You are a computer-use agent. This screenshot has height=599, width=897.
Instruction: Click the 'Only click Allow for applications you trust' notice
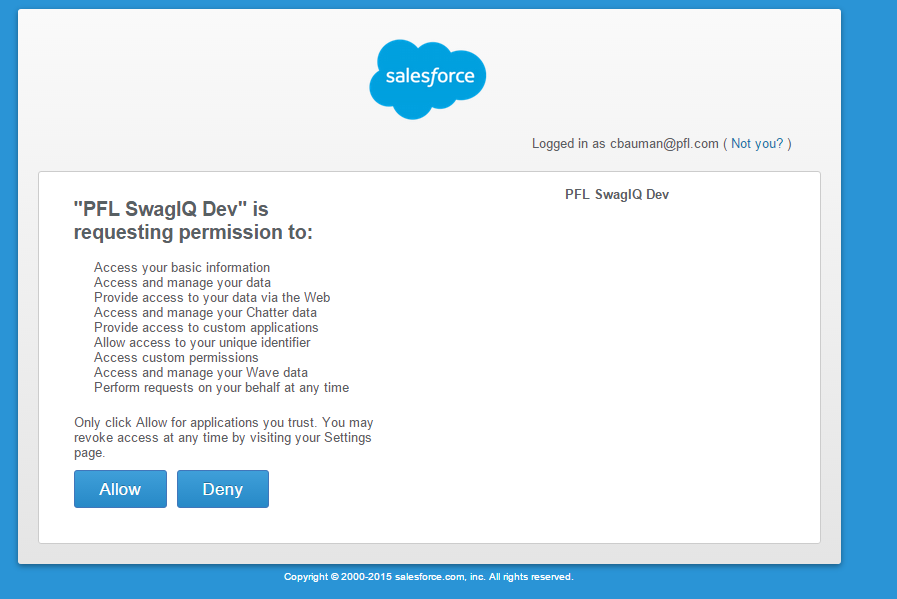pos(224,438)
